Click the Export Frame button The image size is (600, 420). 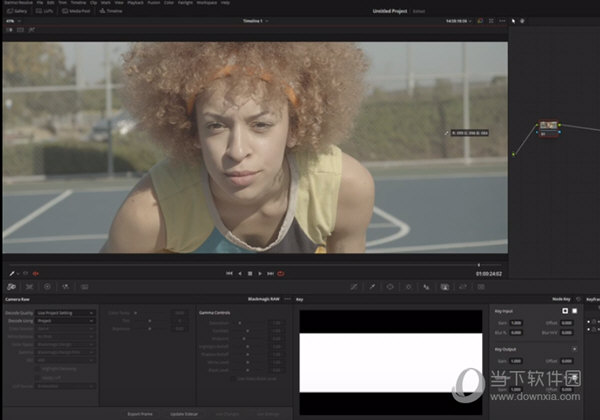pyautogui.click(x=140, y=412)
